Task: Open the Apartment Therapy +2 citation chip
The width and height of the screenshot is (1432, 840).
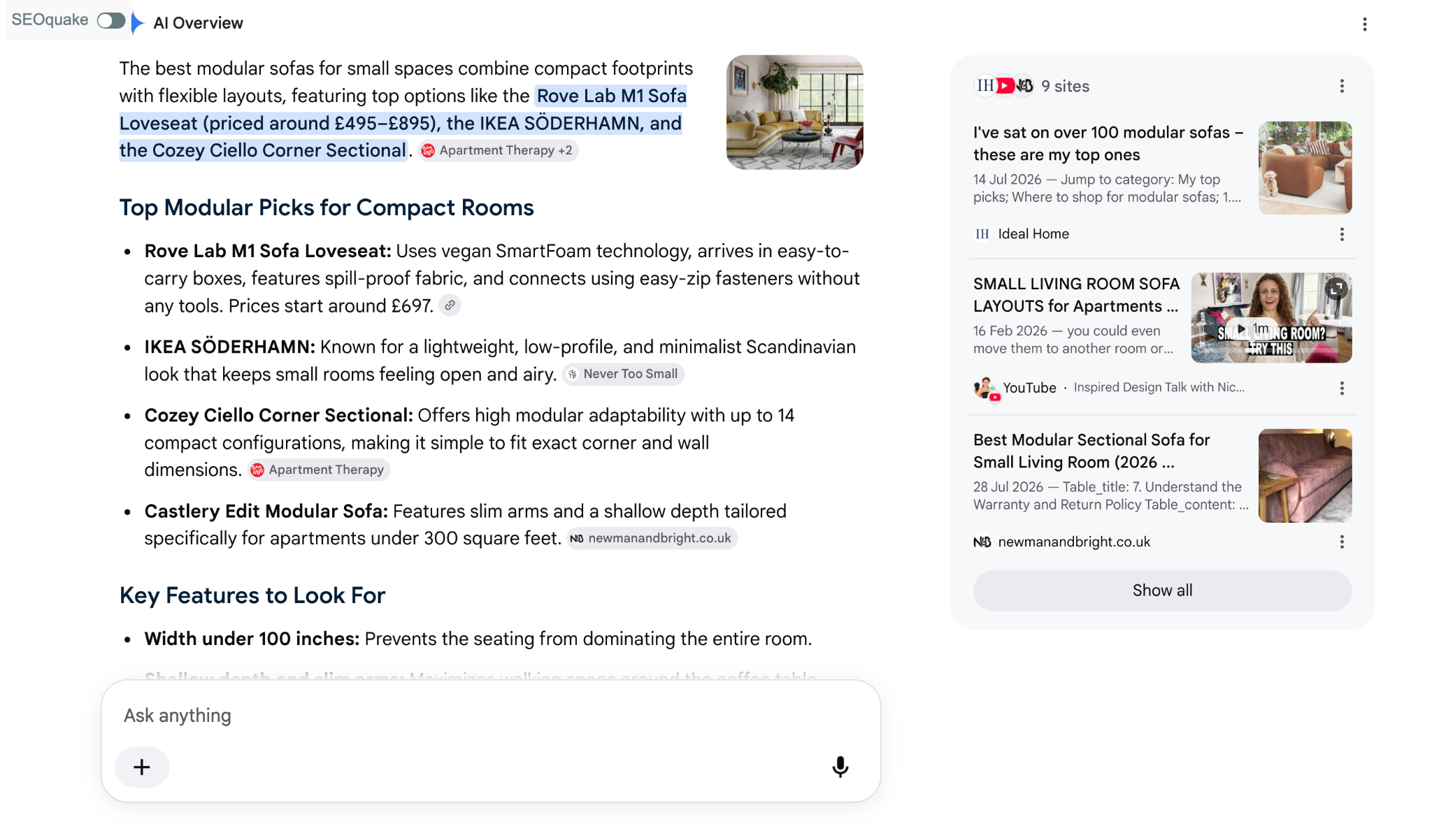Action: pyautogui.click(x=498, y=150)
